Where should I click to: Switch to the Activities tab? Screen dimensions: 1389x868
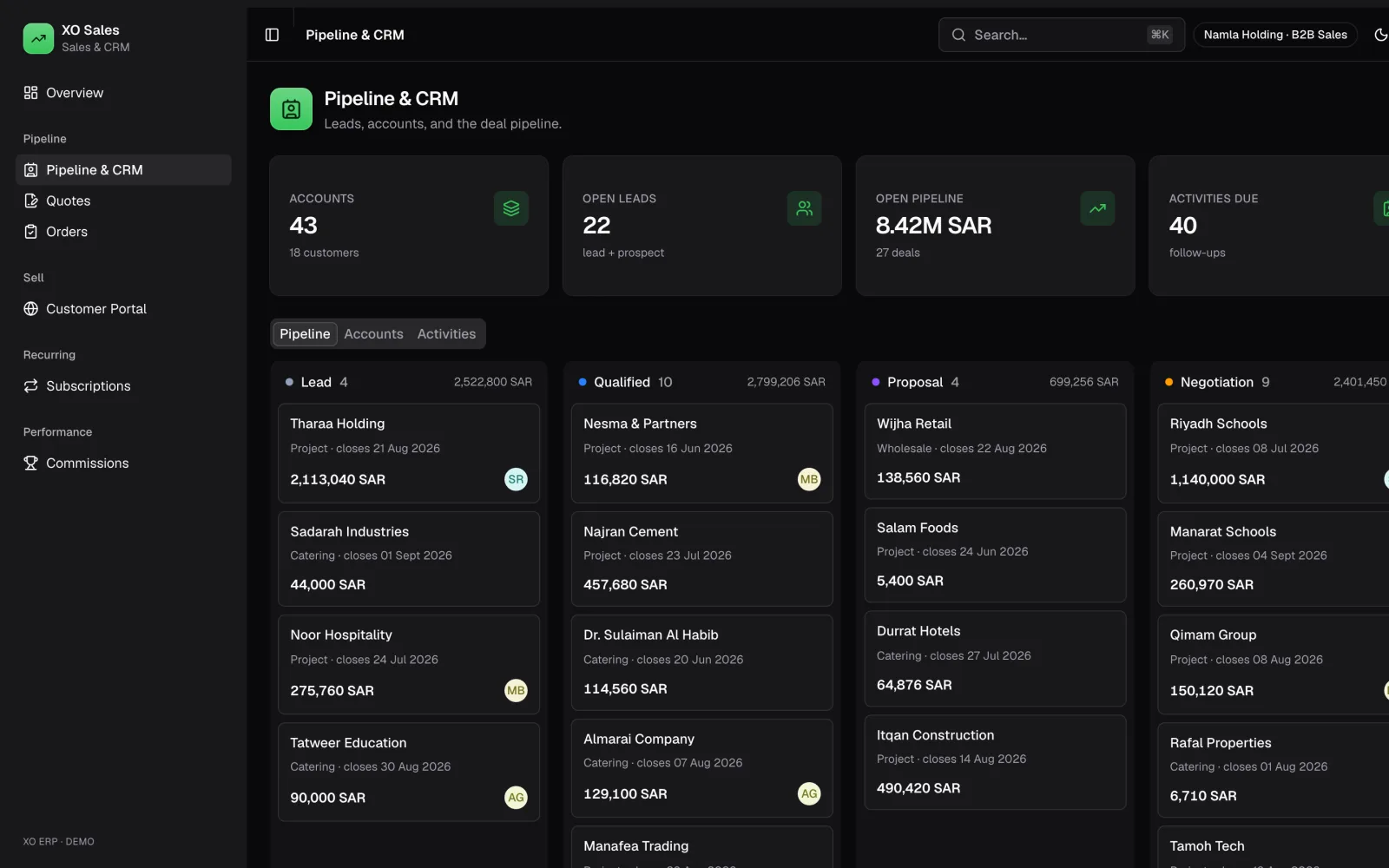click(446, 334)
